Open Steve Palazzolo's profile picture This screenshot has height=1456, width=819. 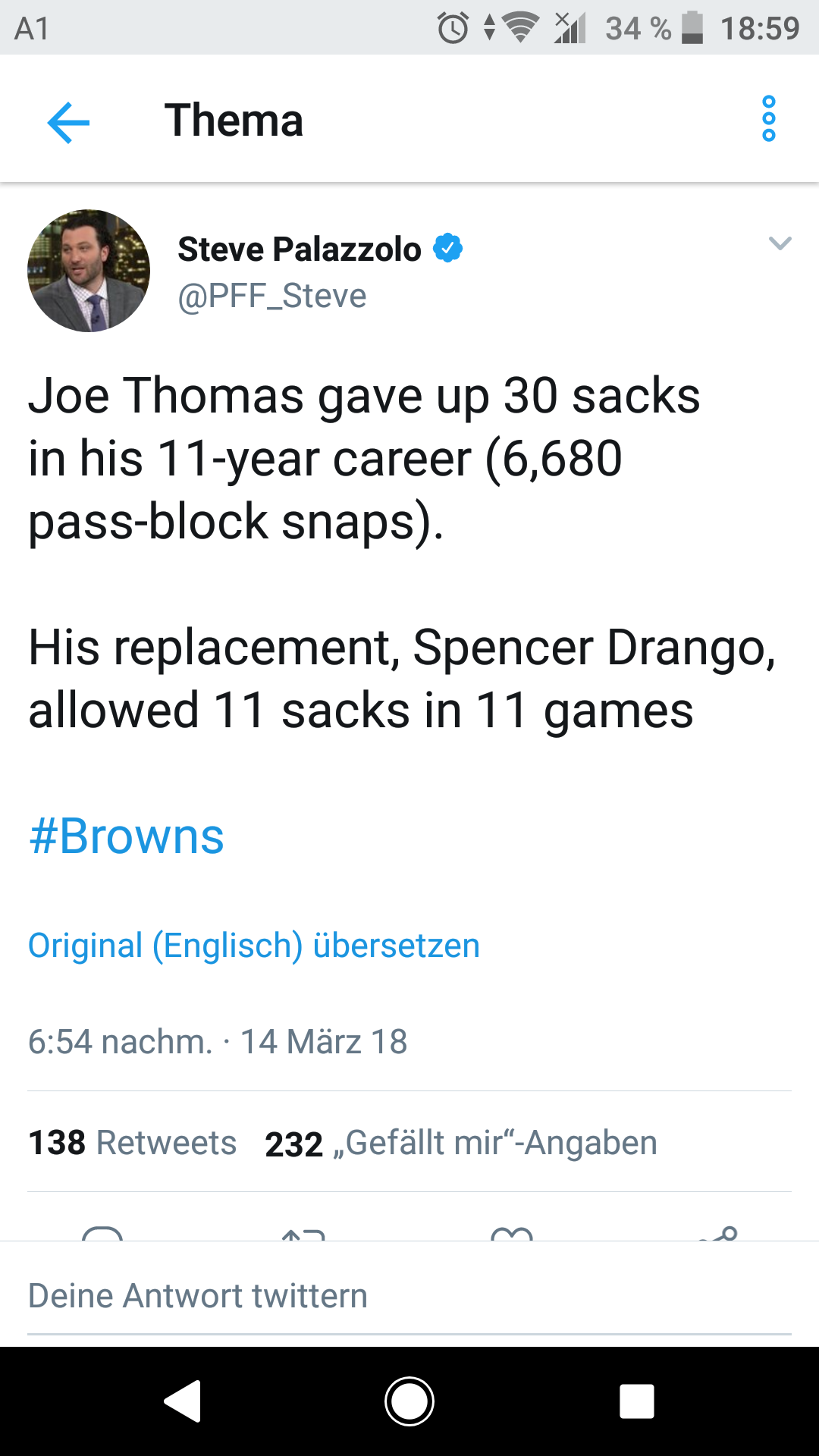click(89, 271)
